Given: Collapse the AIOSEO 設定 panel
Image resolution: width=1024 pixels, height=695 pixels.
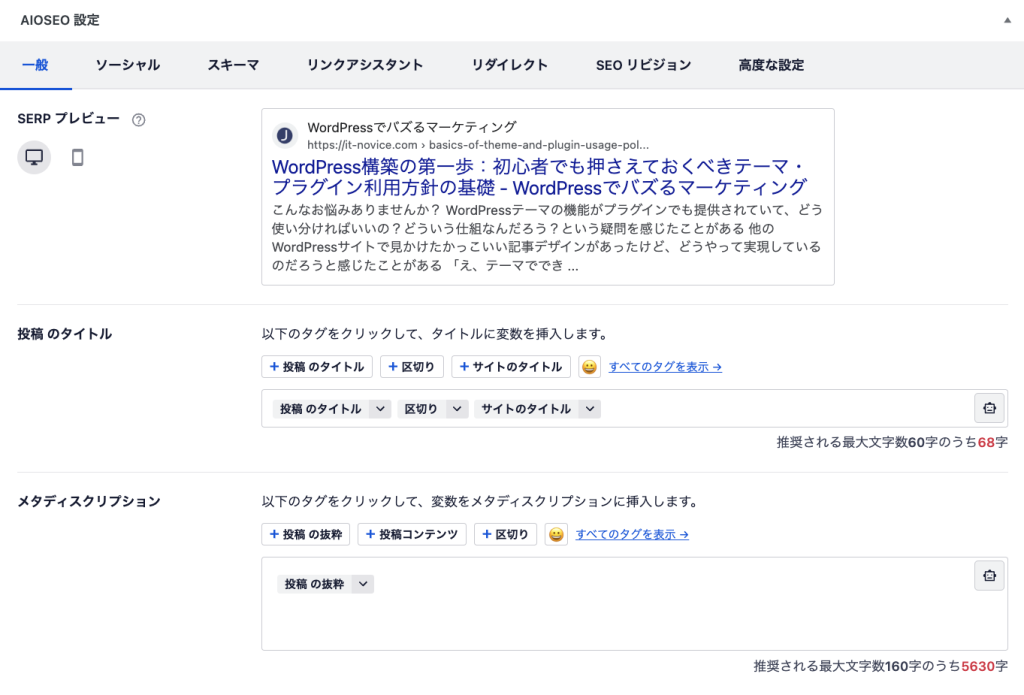Looking at the screenshot, I should (x=1008, y=19).
